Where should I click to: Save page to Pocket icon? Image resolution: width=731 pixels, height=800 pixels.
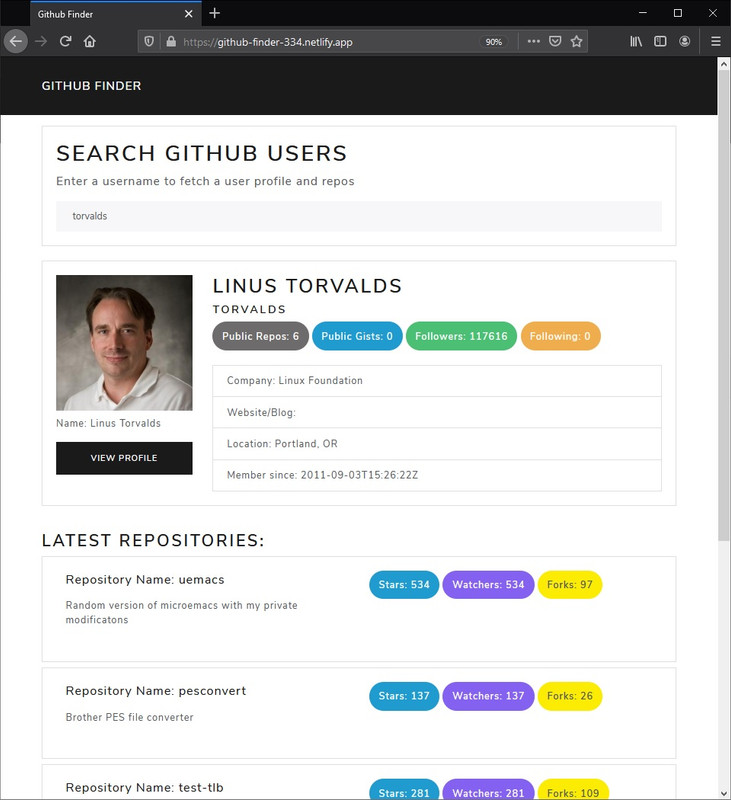point(555,41)
